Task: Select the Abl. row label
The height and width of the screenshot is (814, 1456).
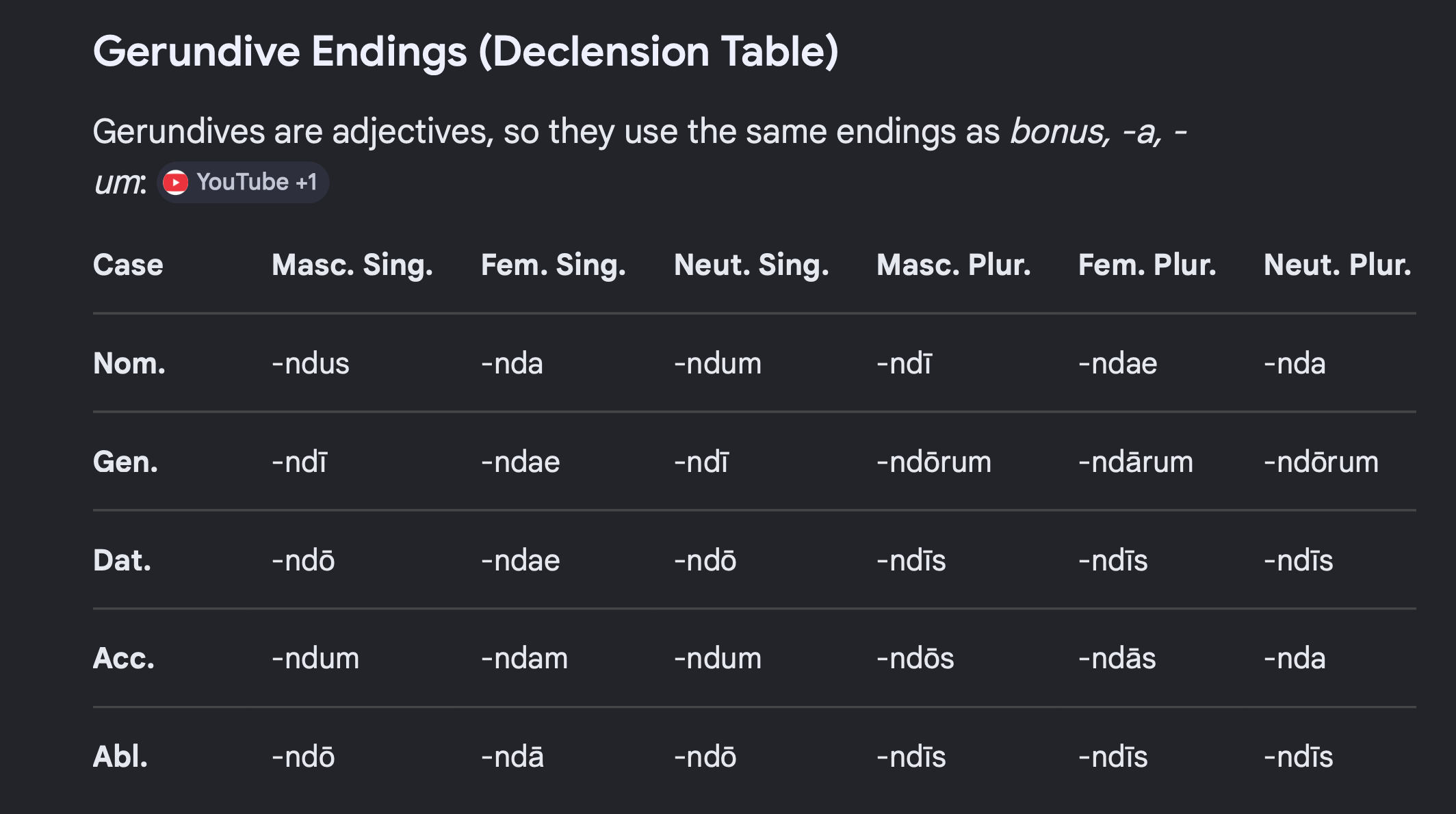Action: [120, 757]
